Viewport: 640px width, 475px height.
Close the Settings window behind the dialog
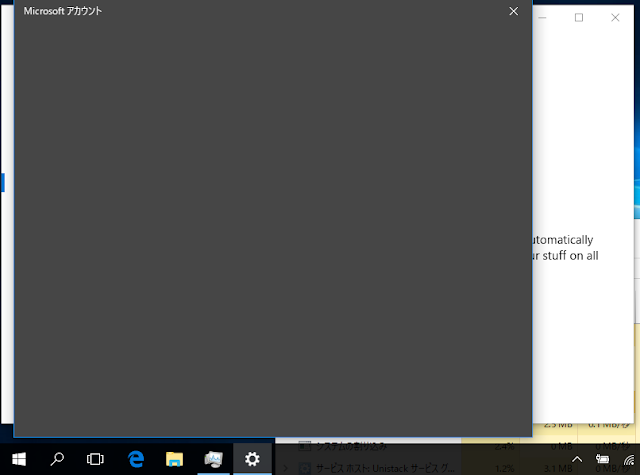(x=615, y=18)
